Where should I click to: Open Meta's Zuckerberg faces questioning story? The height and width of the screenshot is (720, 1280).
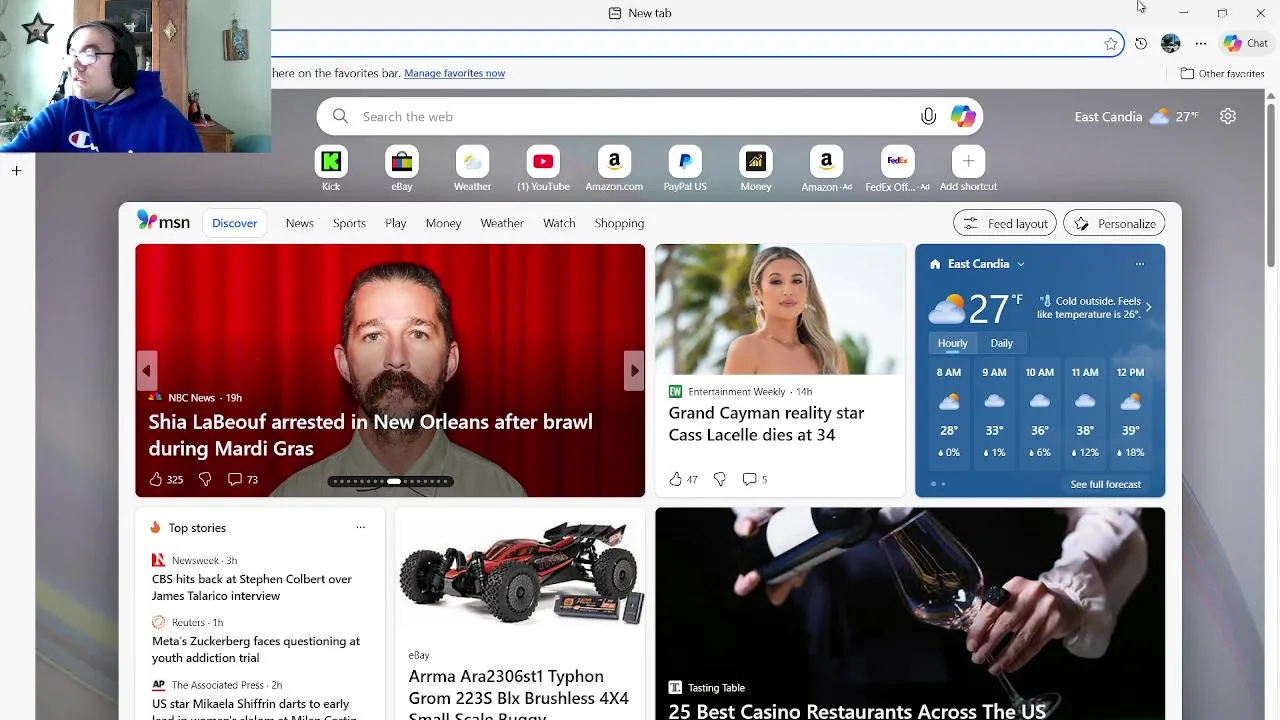[256, 649]
